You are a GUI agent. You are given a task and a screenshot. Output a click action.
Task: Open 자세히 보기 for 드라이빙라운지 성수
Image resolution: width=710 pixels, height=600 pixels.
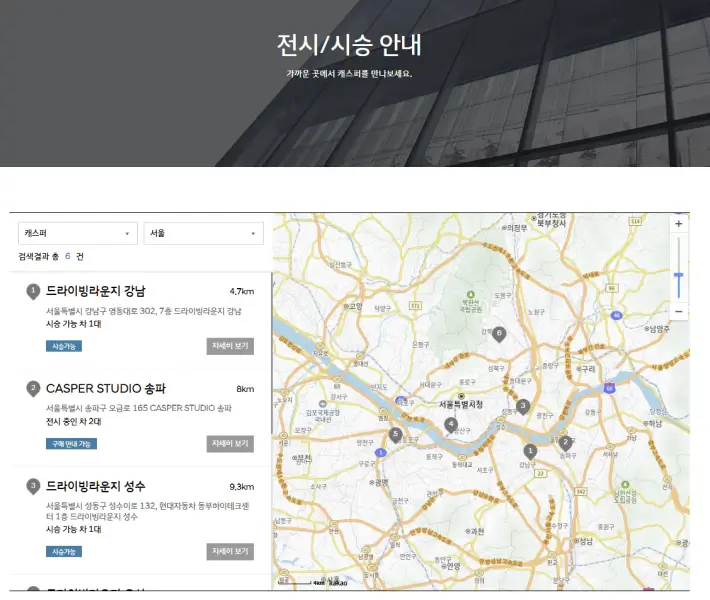(230, 552)
